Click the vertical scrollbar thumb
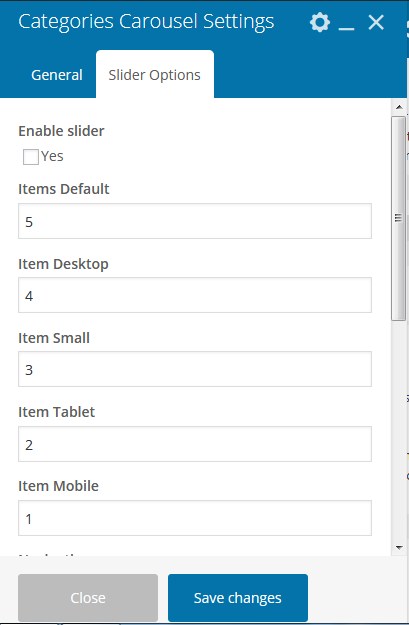This screenshot has height=625, width=409. (x=398, y=218)
